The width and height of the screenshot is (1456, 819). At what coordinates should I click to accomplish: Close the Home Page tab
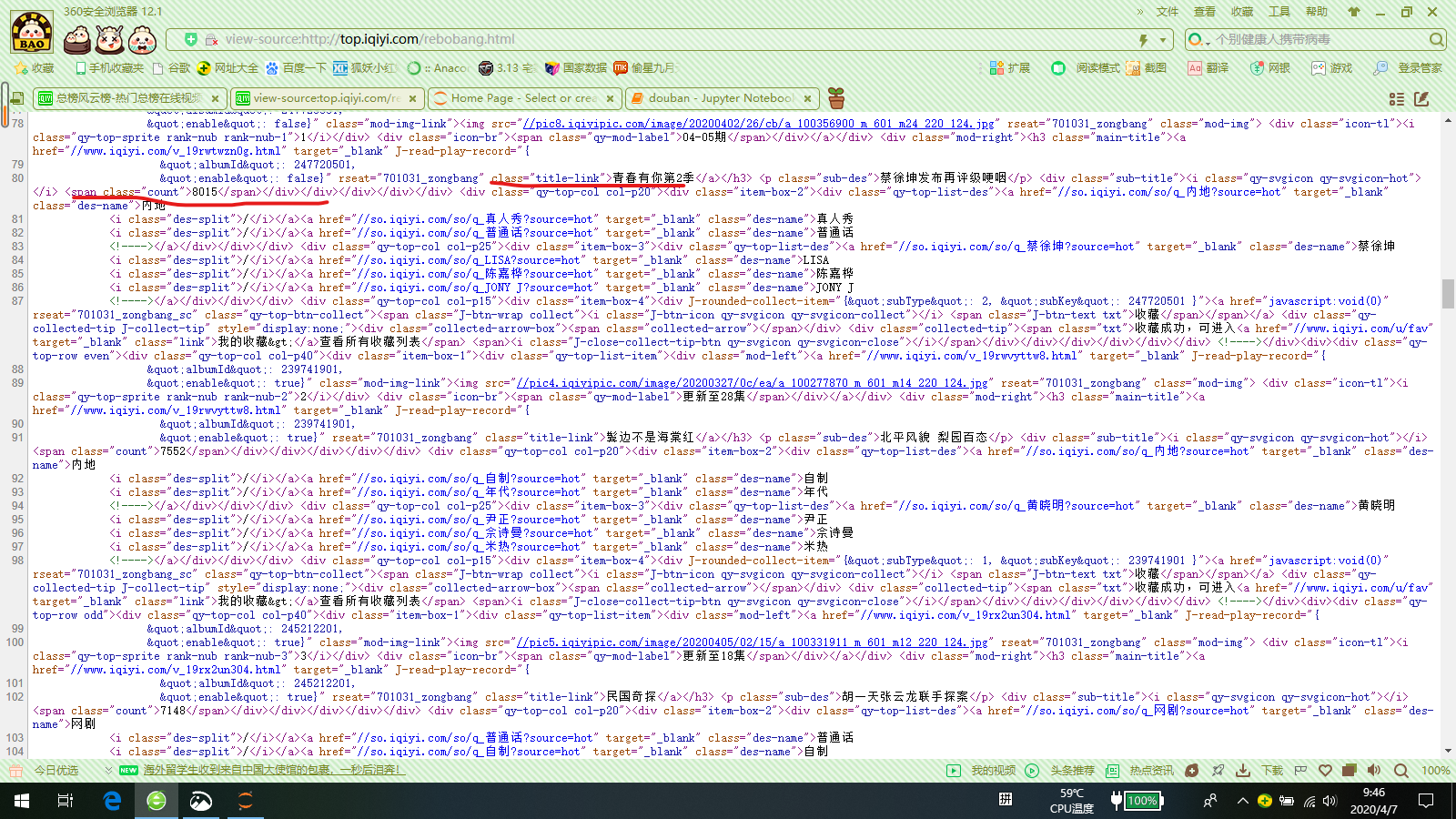pyautogui.click(x=611, y=98)
